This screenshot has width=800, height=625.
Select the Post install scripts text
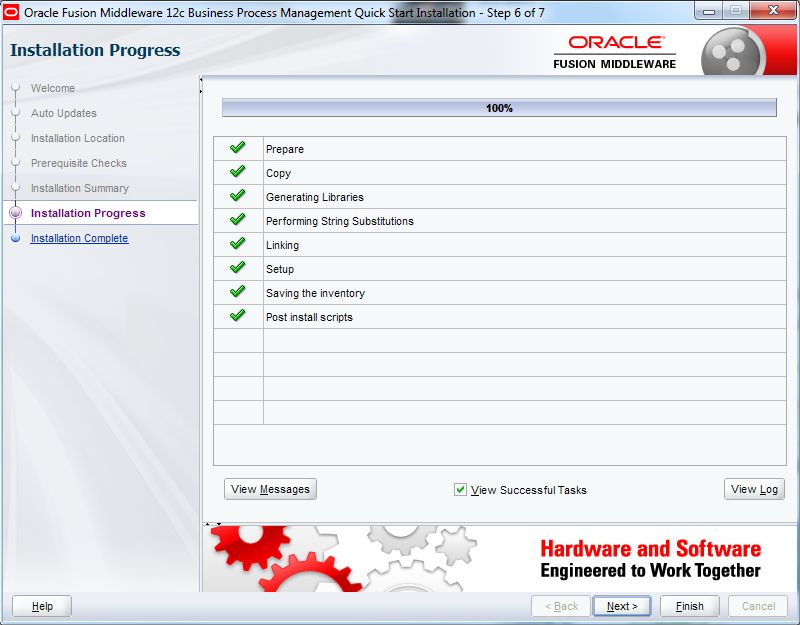click(309, 317)
